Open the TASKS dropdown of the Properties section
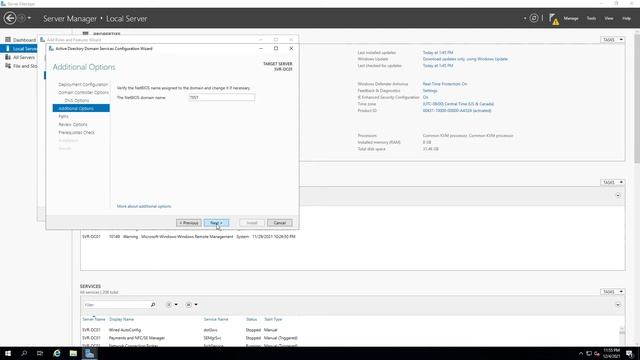The height and width of the screenshot is (360, 640). 612,40
